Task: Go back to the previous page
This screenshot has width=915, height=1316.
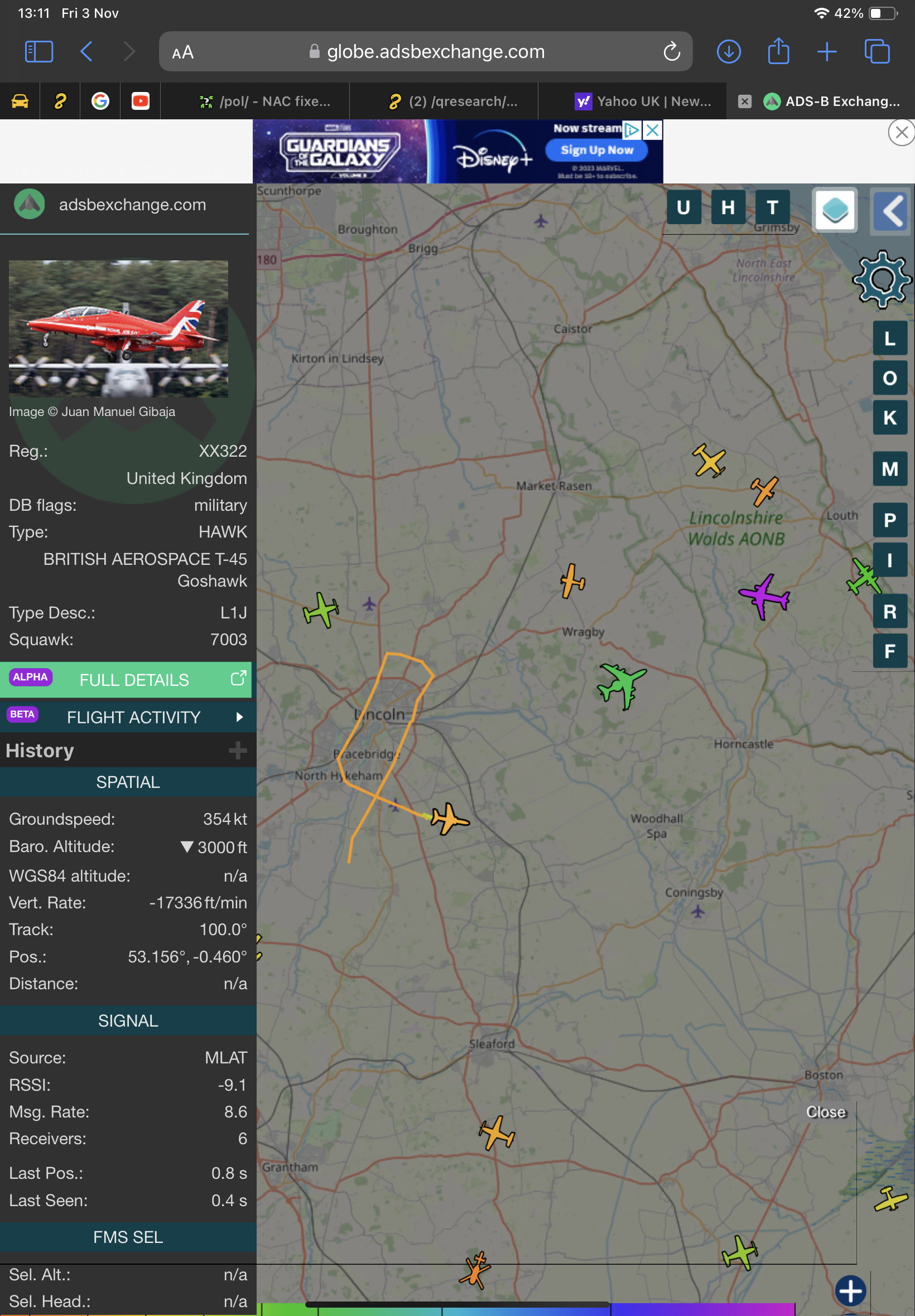Action: pyautogui.click(x=86, y=51)
